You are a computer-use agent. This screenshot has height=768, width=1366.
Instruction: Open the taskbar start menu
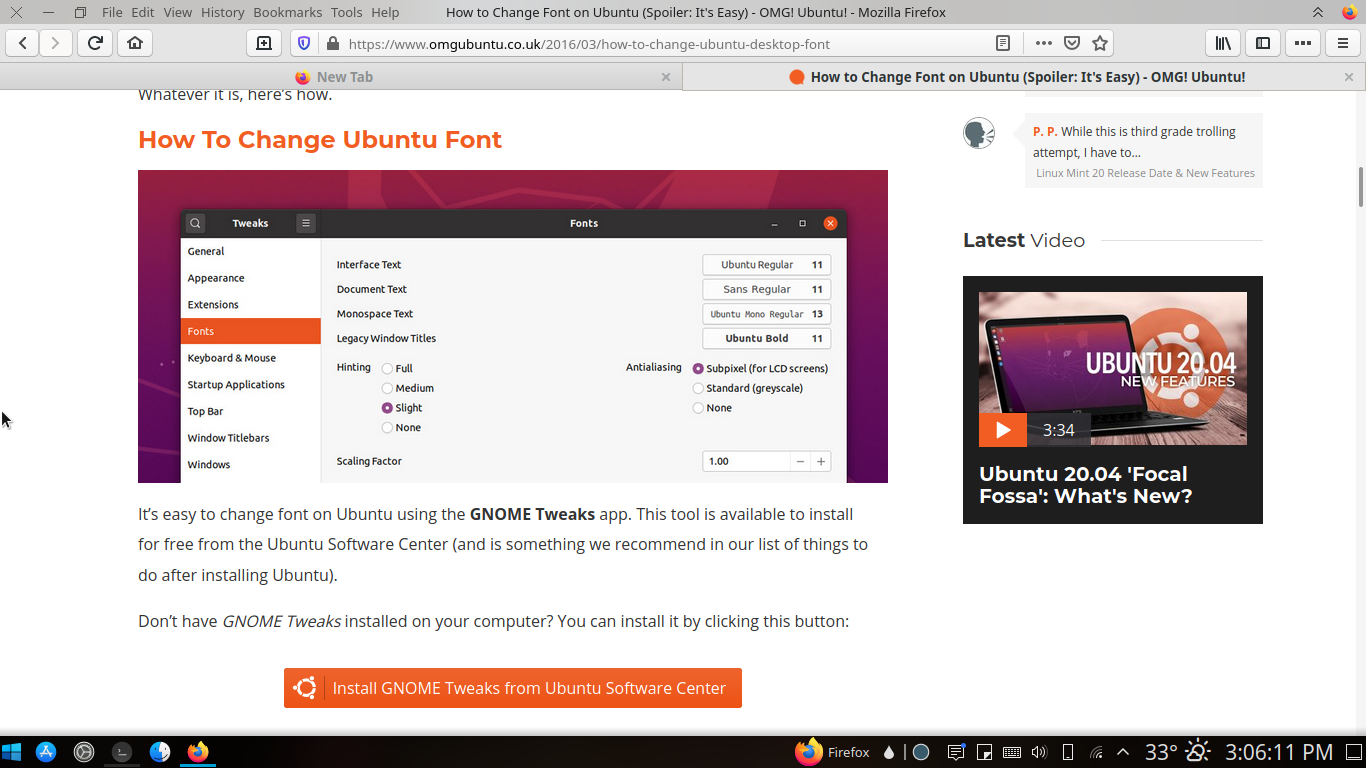tap(11, 752)
